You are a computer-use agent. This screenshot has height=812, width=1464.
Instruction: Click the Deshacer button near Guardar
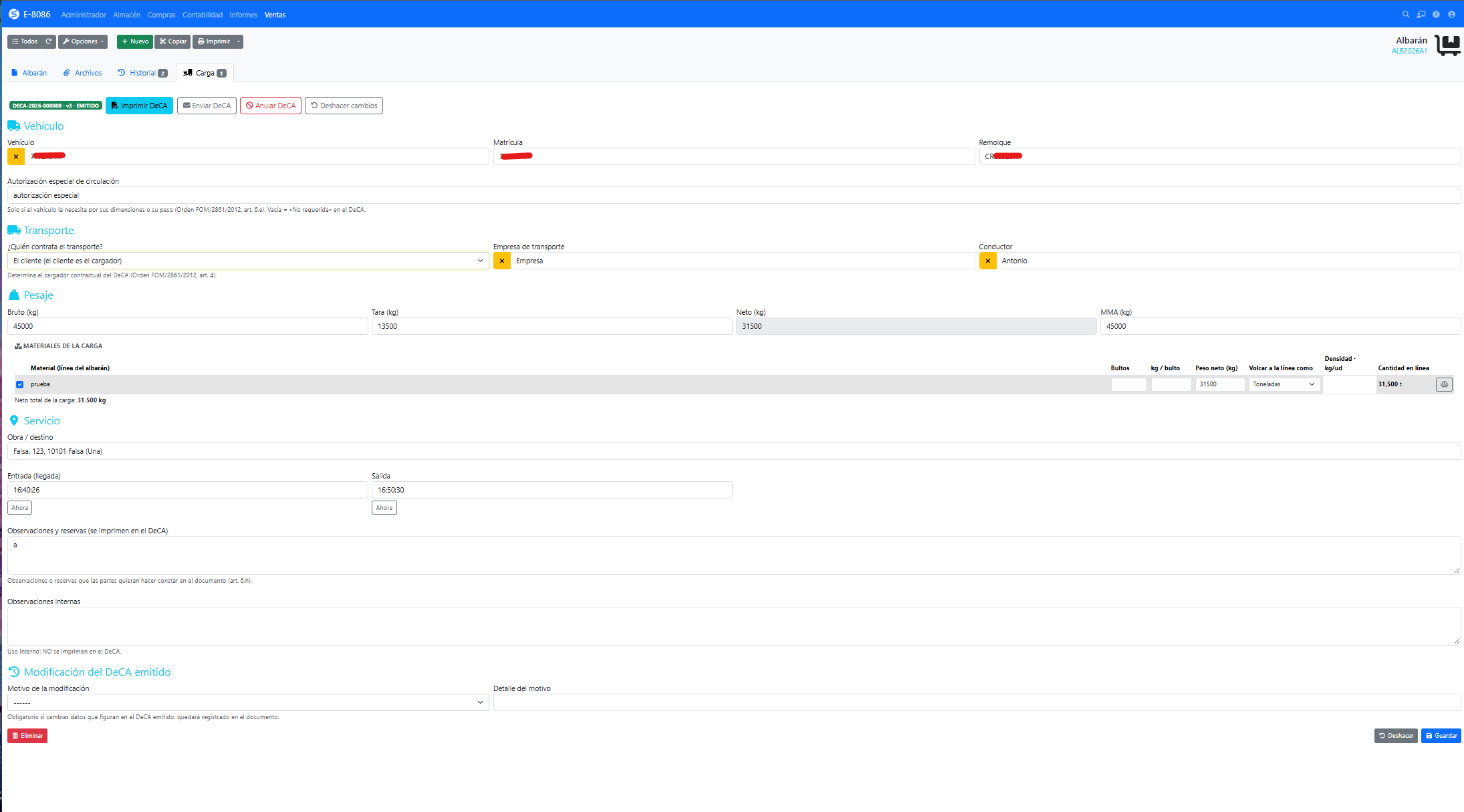tap(1396, 736)
